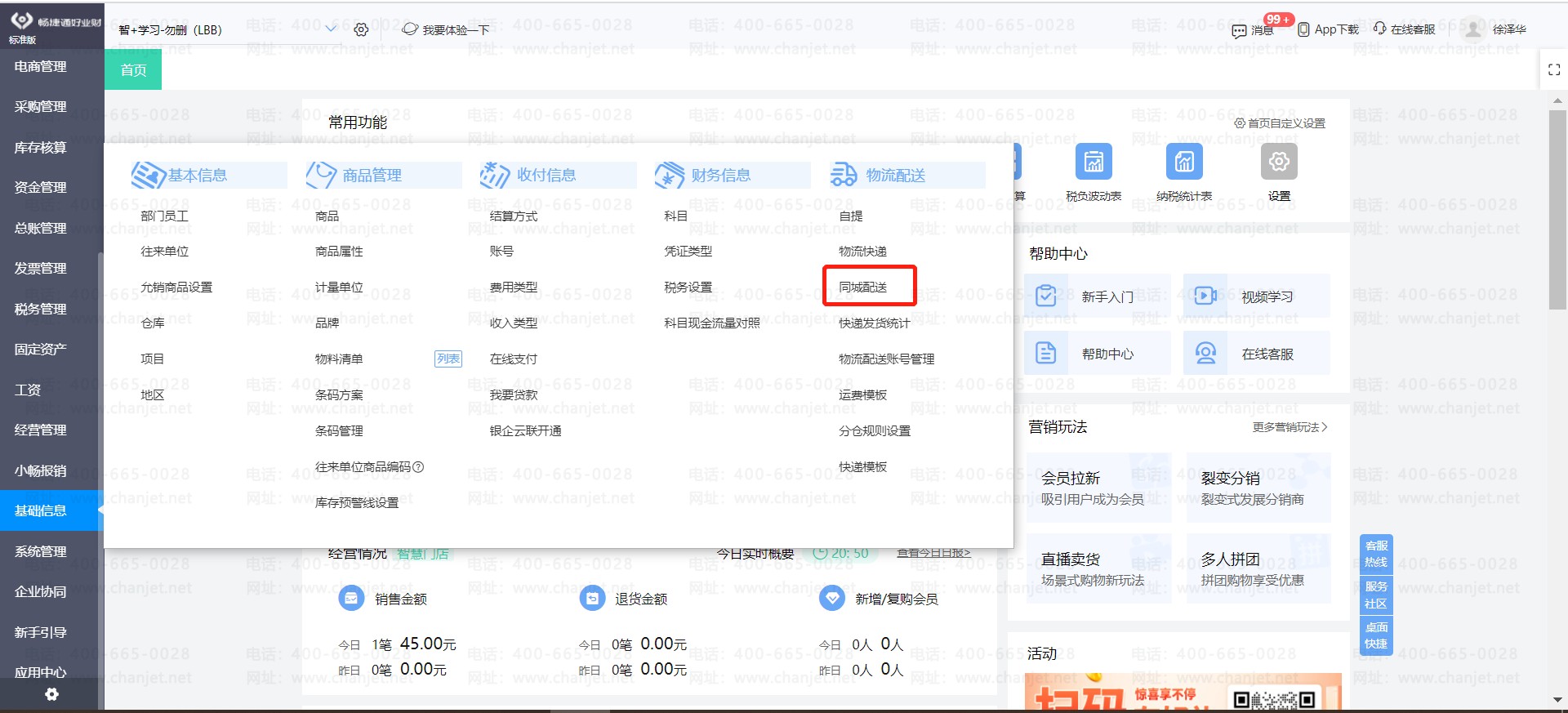Click the 销售金额 icon
The image size is (1568, 713).
tap(351, 599)
